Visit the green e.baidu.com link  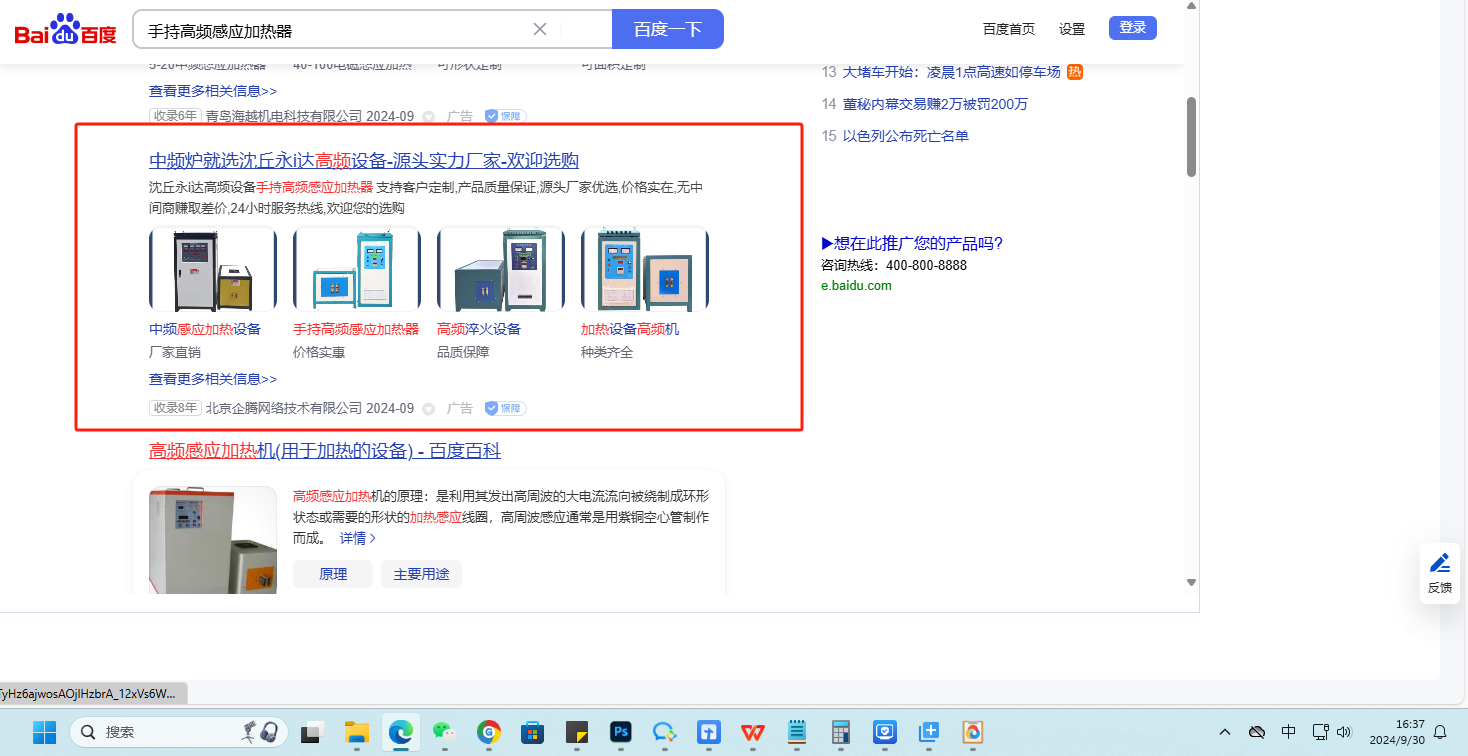pos(856,285)
